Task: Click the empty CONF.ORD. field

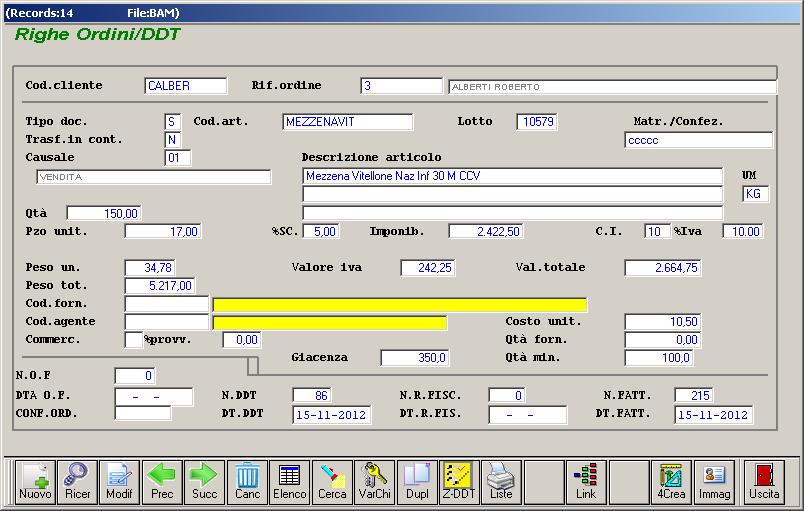Action: pyautogui.click(x=143, y=413)
